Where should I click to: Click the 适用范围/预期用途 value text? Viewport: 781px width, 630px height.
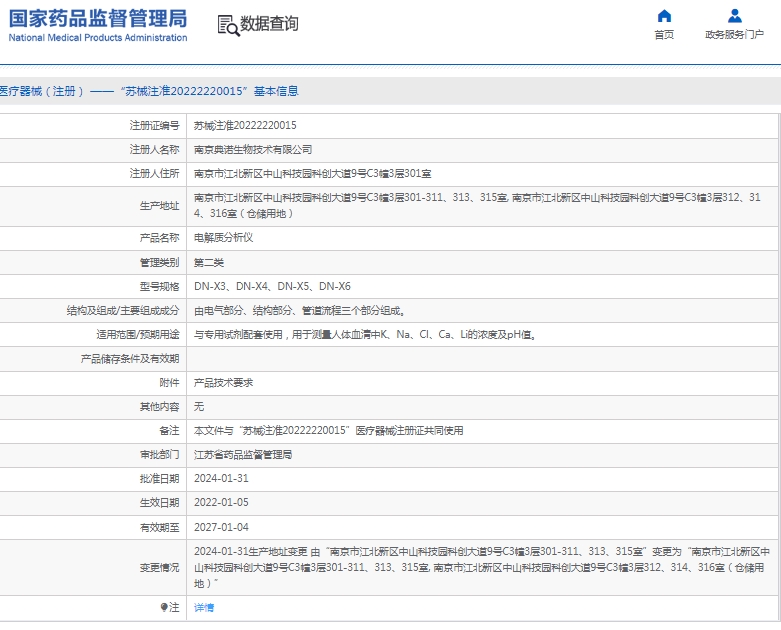tap(366, 335)
